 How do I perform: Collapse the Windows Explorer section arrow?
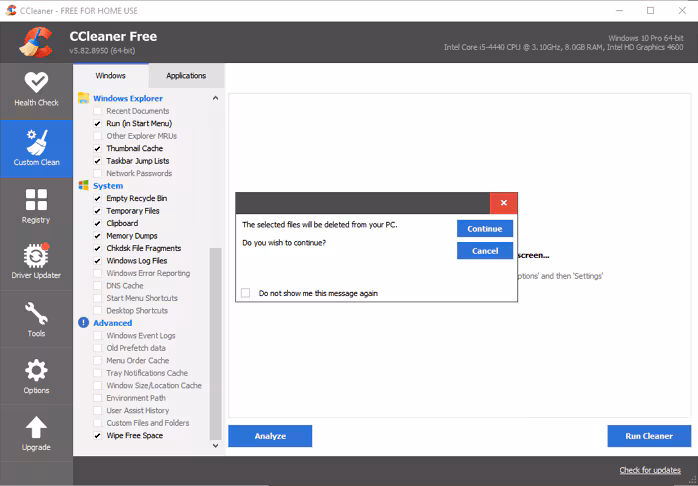pyautogui.click(x=215, y=99)
